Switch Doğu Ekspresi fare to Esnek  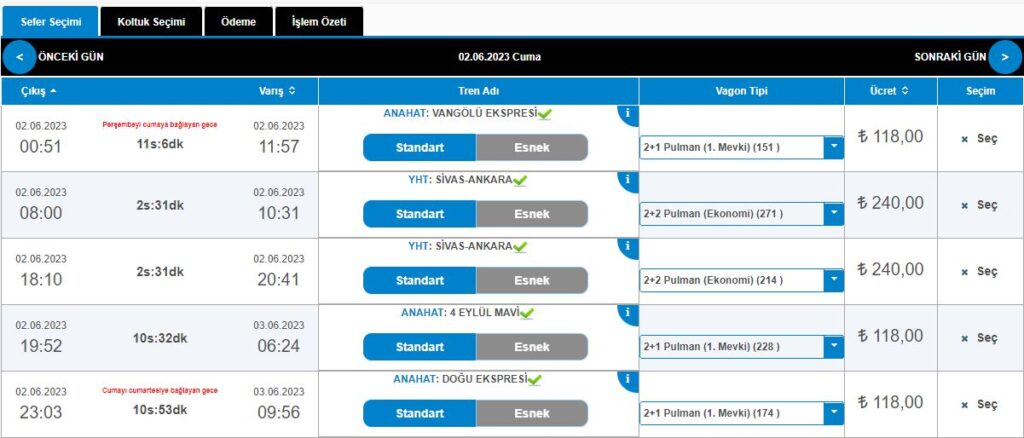pyautogui.click(x=532, y=414)
